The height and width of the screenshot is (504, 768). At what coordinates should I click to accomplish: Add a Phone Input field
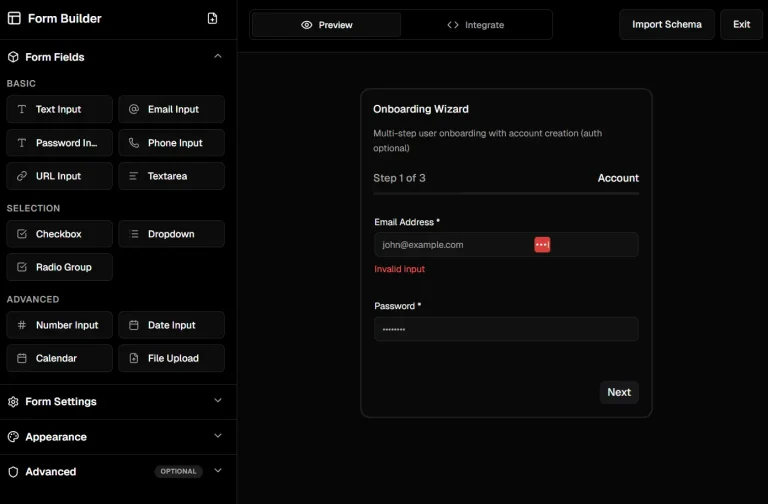click(172, 143)
